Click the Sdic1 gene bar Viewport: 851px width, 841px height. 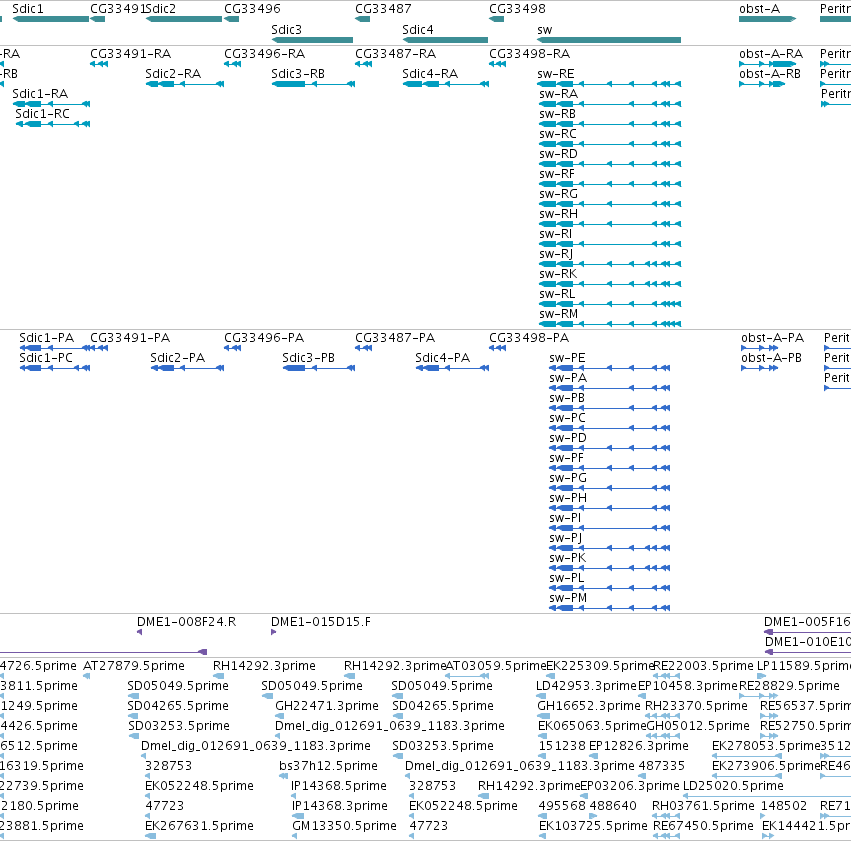(x=51, y=19)
